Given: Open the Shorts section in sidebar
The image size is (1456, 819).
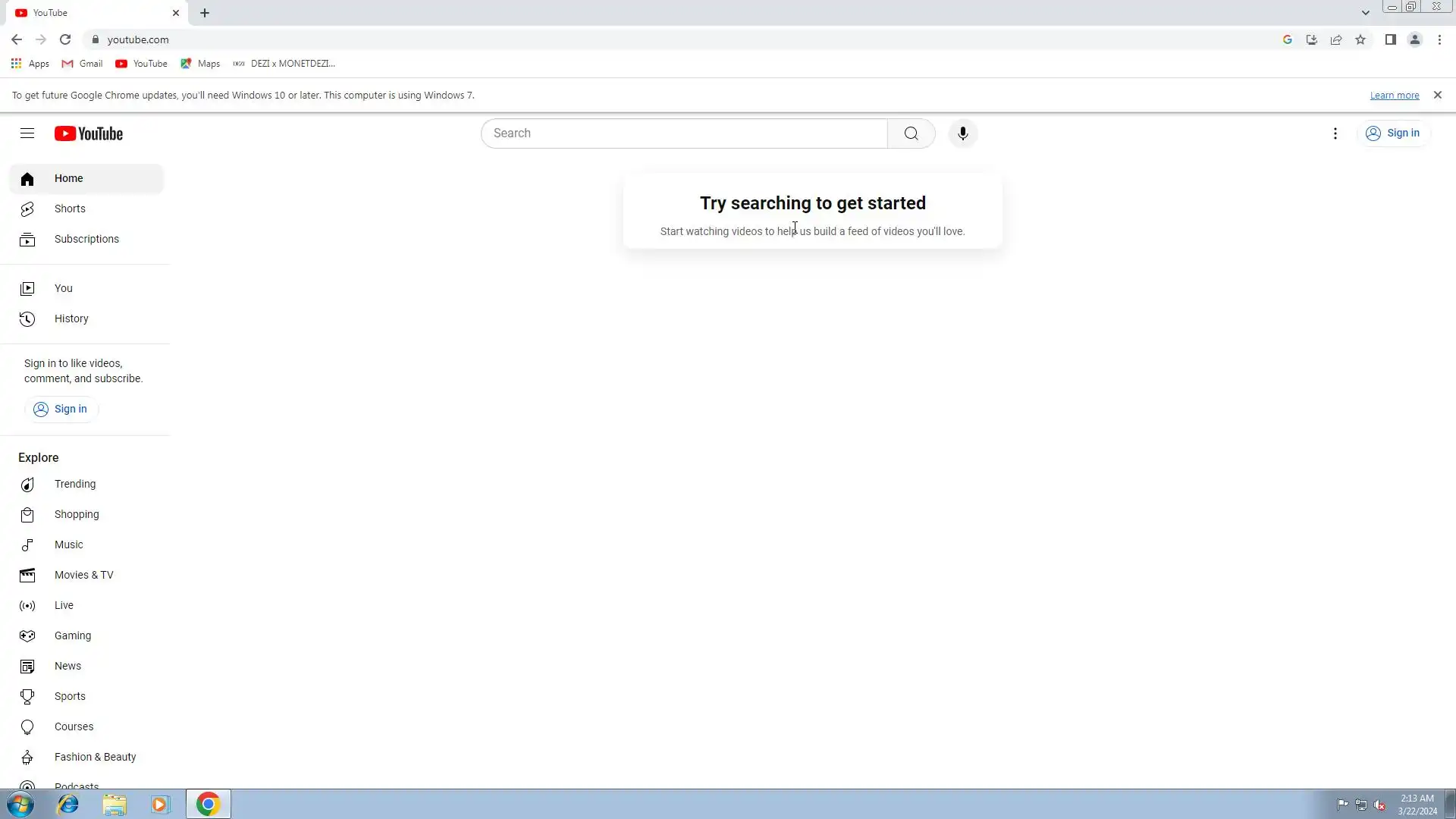Looking at the screenshot, I should pos(70,209).
